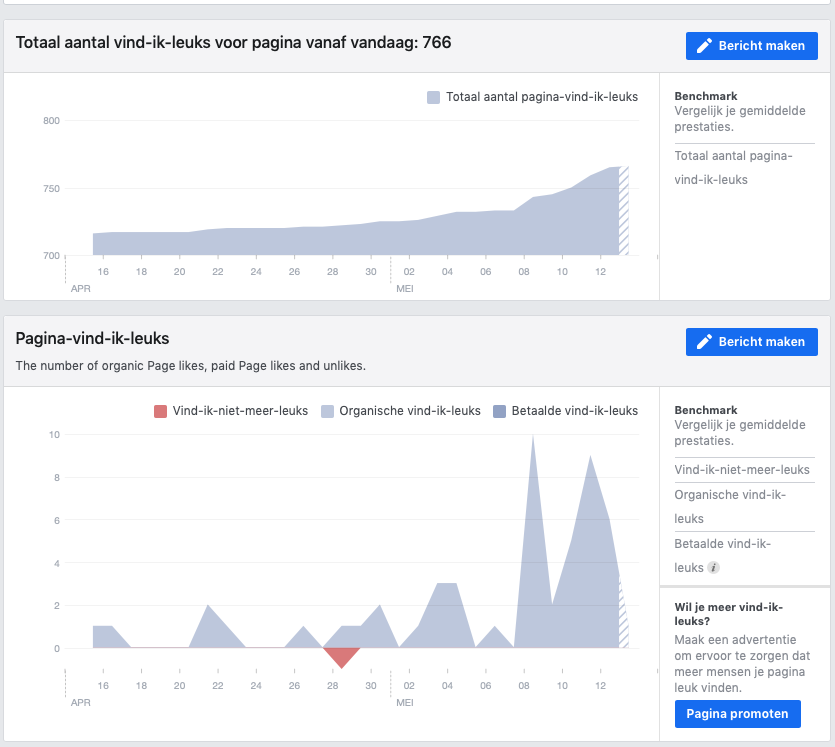Viewport: 835px width, 747px height.
Task: Click the Bericht maken button in Pagina-vind-ik-leuks
Action: [751, 342]
